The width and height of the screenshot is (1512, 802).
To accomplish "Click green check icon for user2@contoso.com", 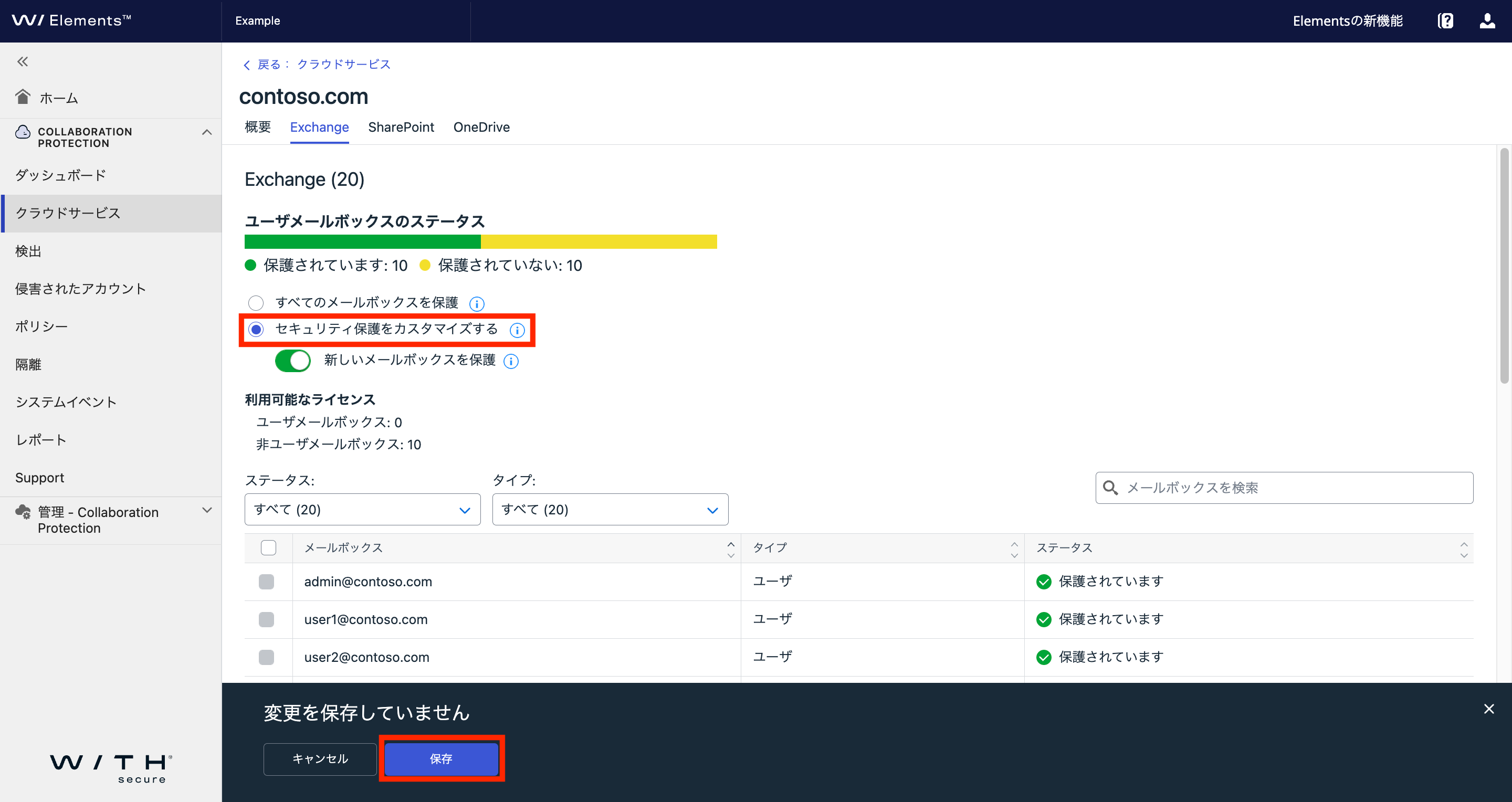I will (x=1044, y=657).
